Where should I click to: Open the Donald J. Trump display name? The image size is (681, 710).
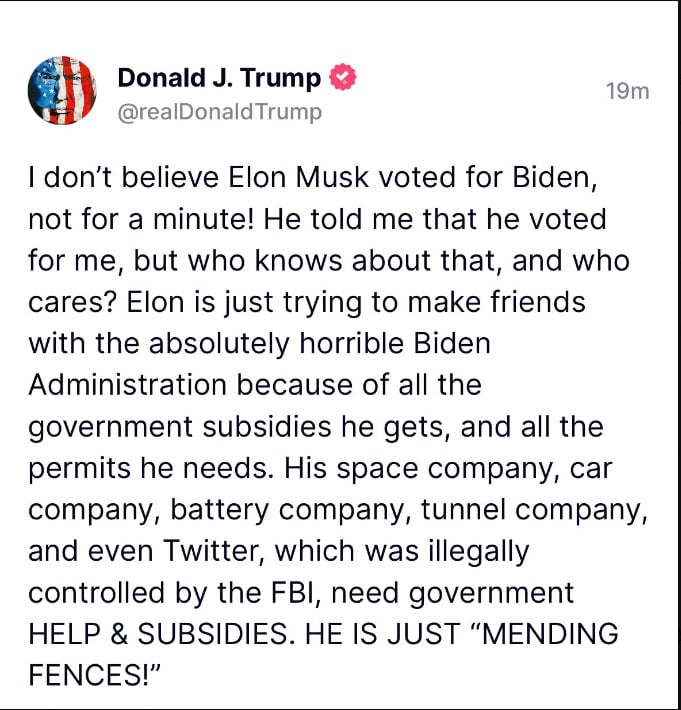[x=220, y=77]
